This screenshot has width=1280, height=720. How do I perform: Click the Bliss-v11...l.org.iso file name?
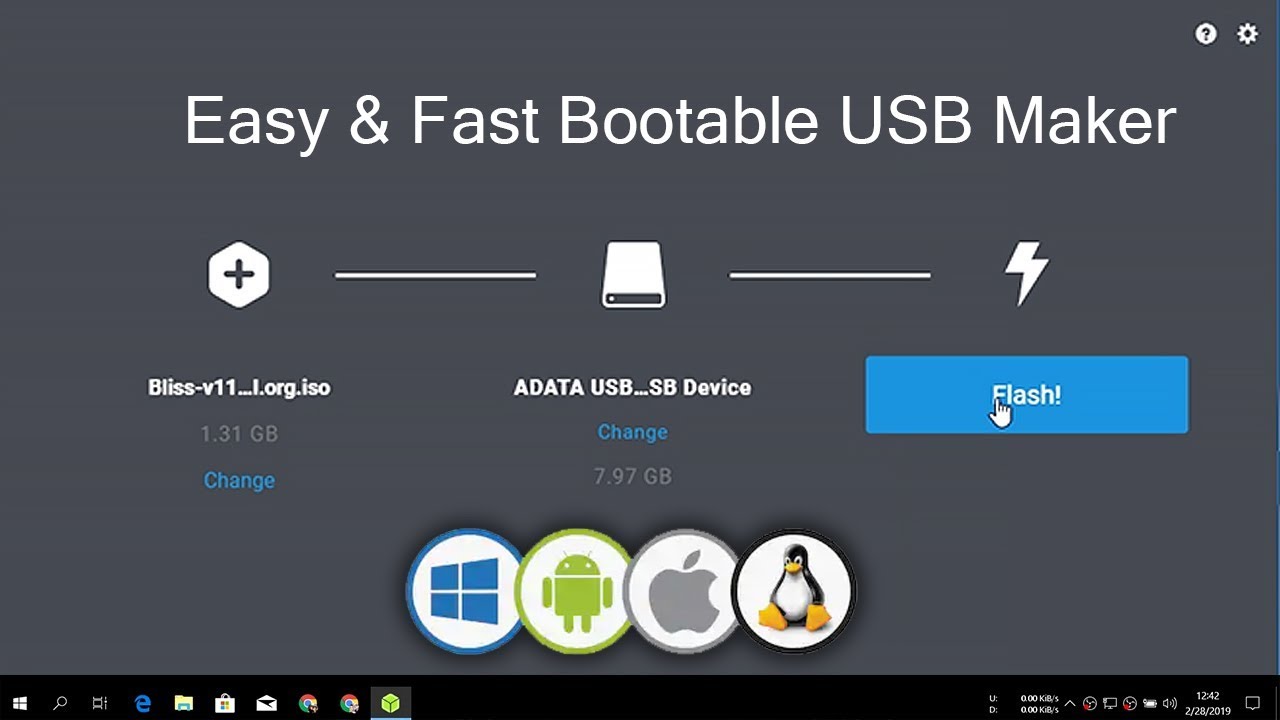coord(239,387)
